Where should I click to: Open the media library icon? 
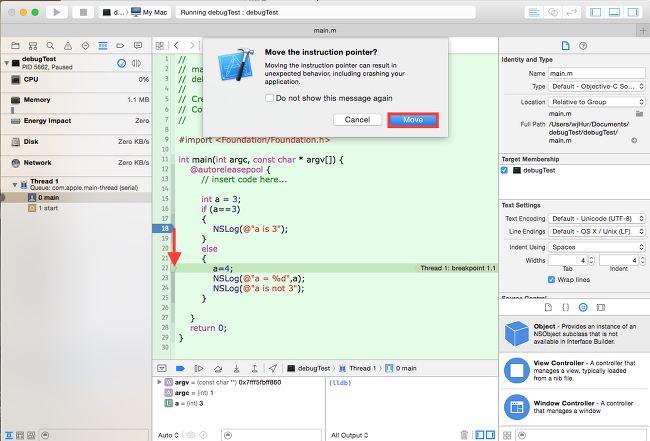(601, 307)
